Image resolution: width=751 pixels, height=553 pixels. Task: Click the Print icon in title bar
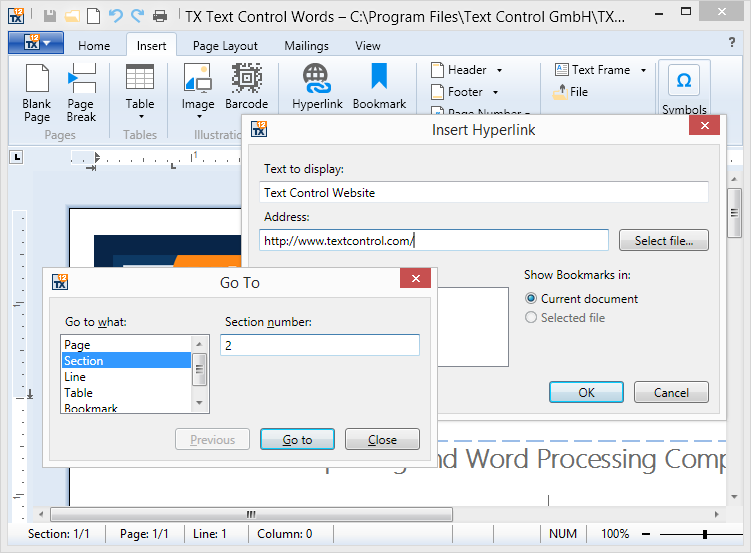160,16
